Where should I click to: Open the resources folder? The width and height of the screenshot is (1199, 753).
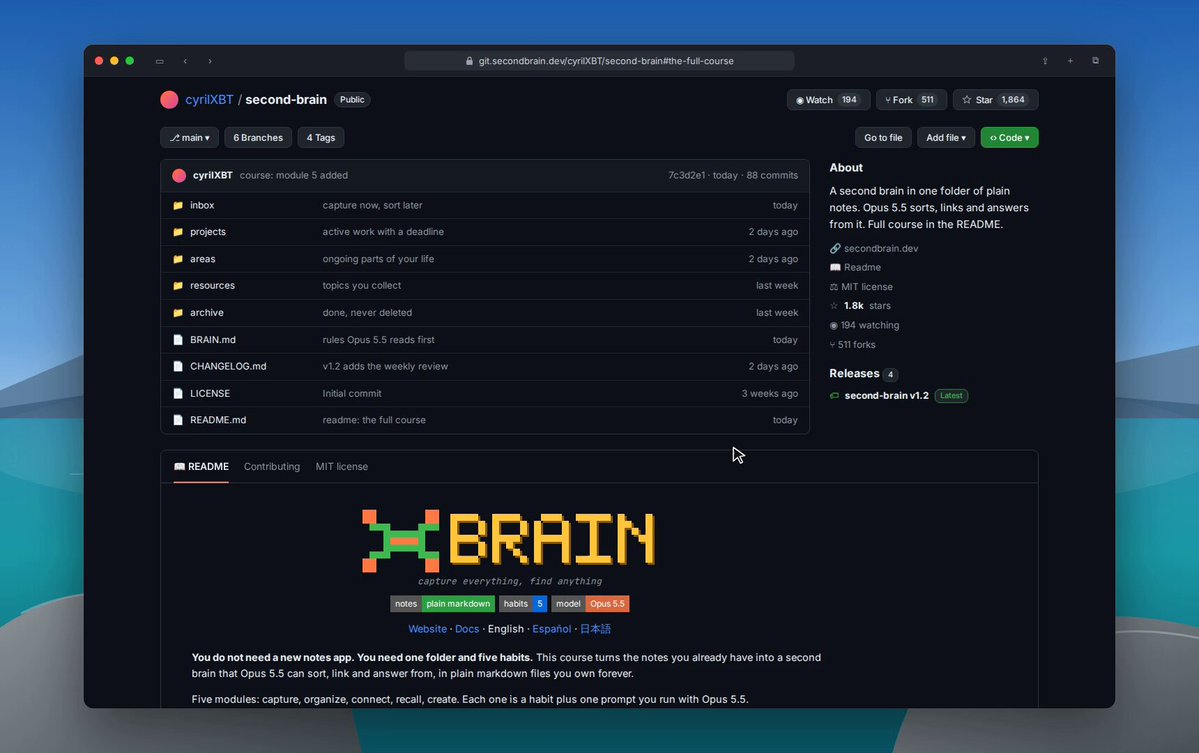[x=213, y=286]
